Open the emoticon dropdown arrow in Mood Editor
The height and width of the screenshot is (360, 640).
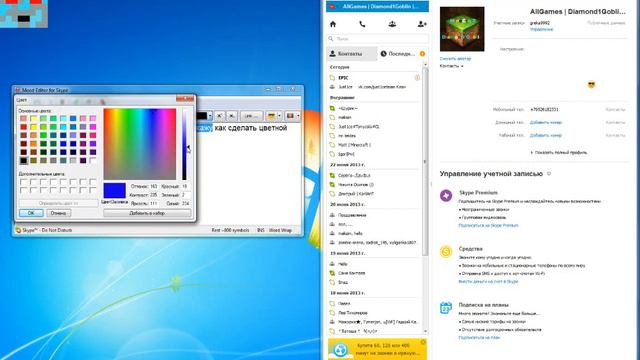pyautogui.click(x=279, y=116)
